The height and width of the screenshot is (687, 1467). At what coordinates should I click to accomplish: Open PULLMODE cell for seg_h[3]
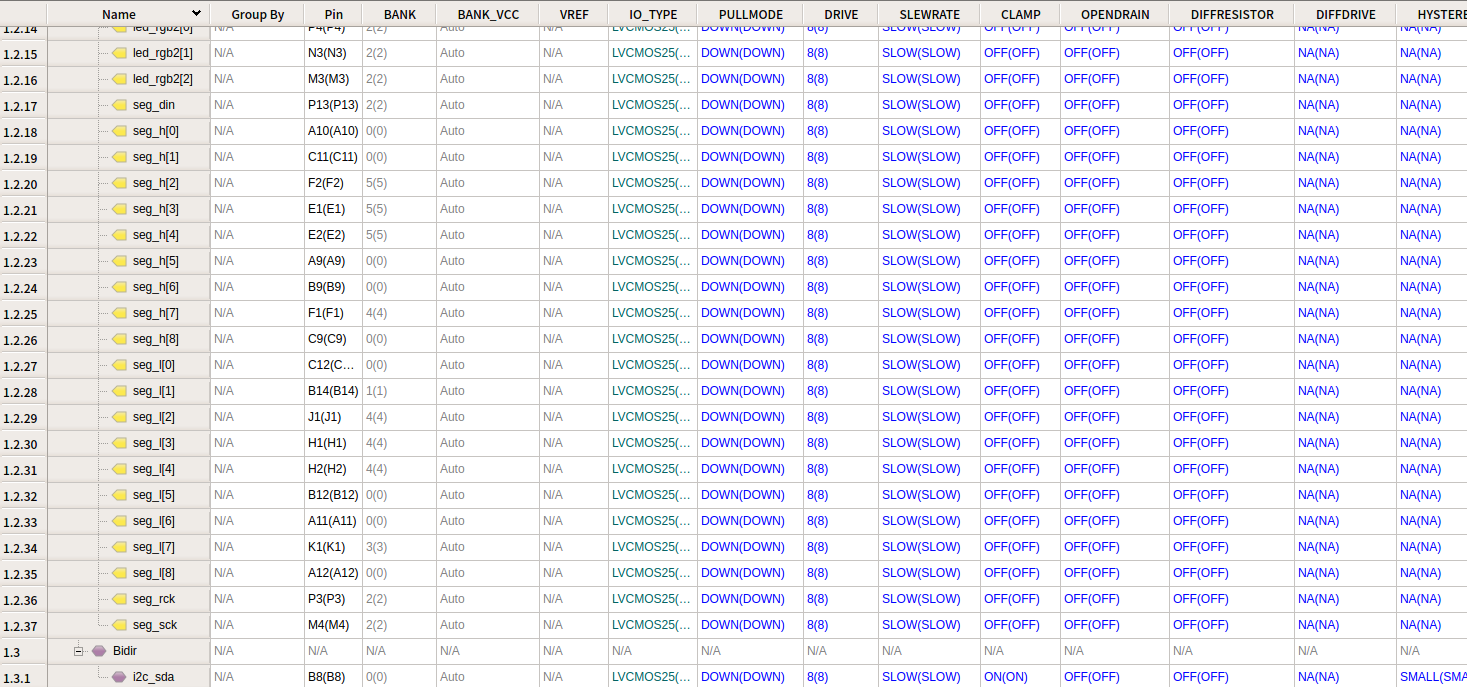(x=742, y=209)
